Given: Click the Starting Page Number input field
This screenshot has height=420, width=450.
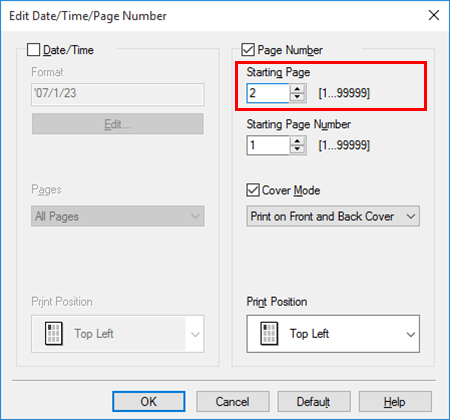Looking at the screenshot, I should tap(268, 145).
